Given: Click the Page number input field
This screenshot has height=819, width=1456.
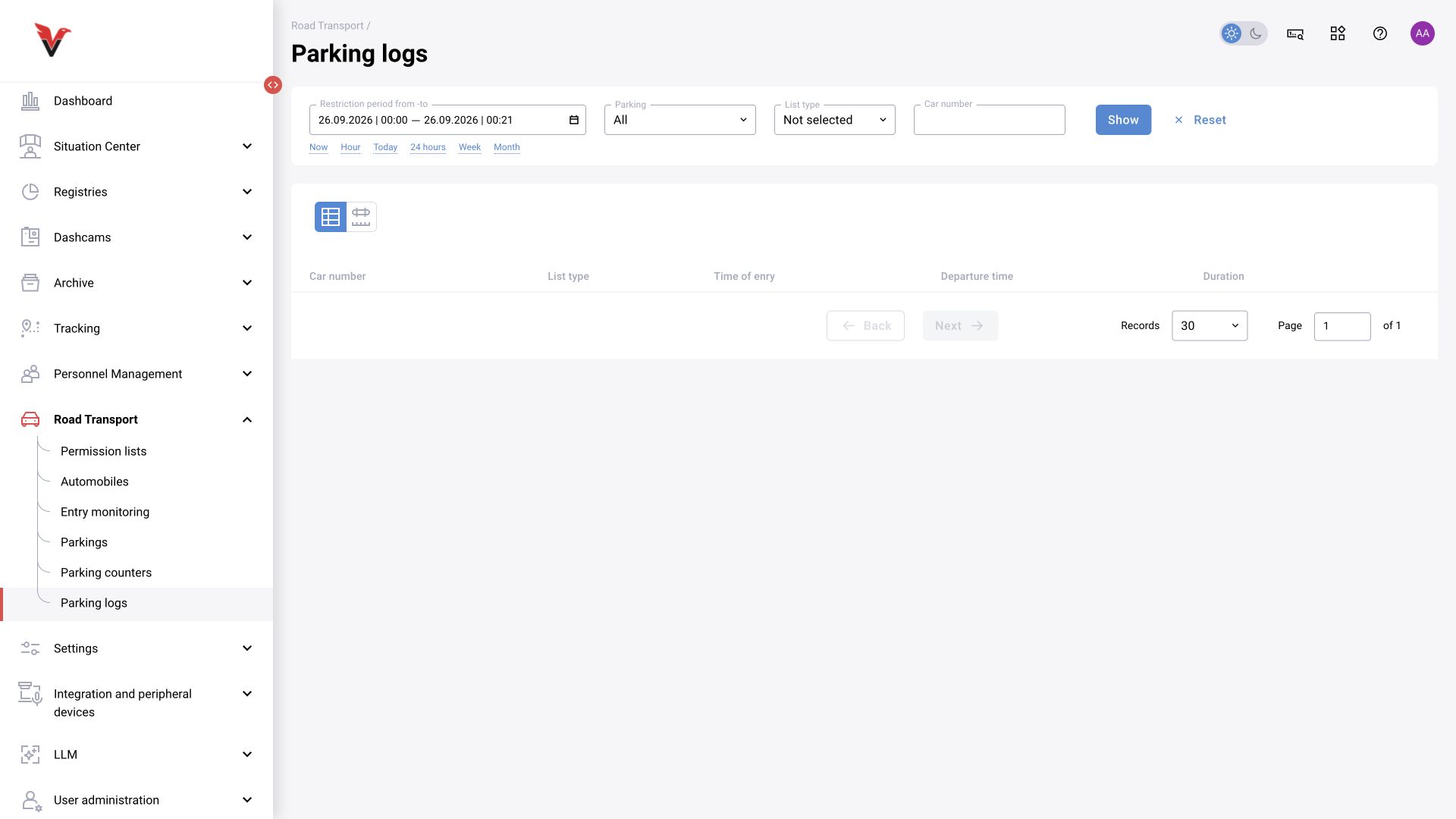Looking at the screenshot, I should 1342,326.
